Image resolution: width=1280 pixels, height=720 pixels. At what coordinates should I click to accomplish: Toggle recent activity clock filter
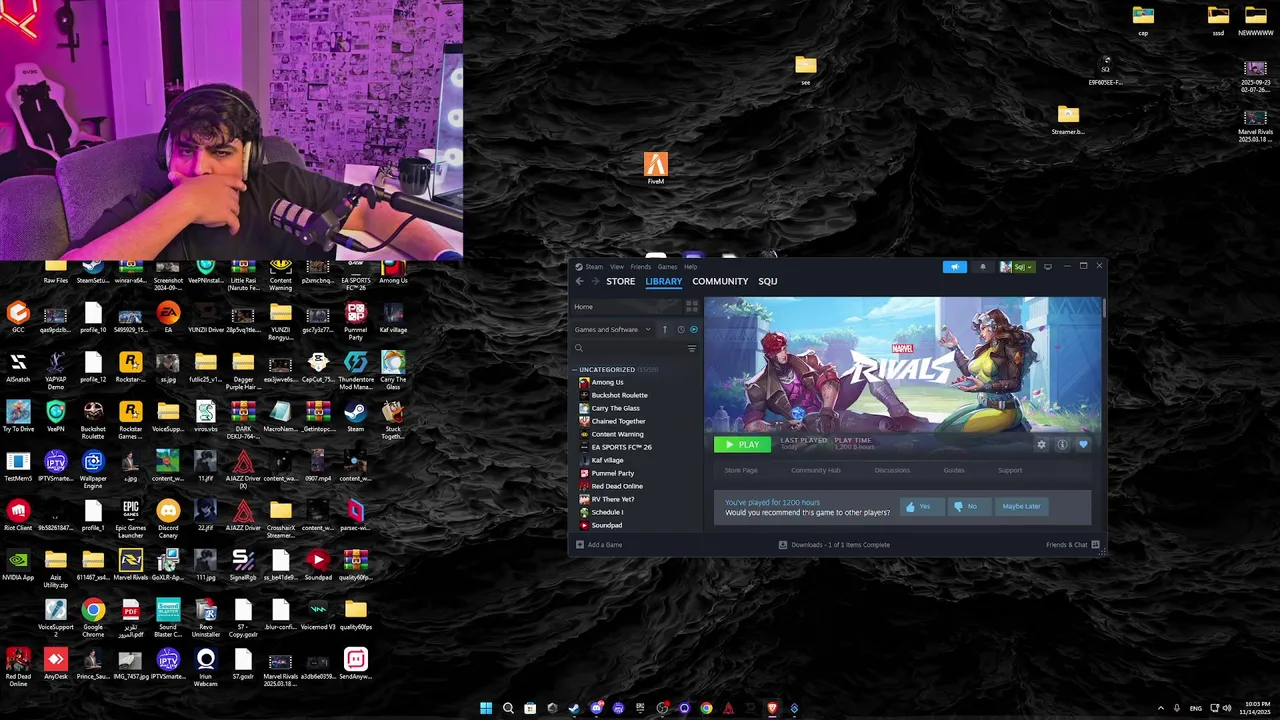coord(681,329)
